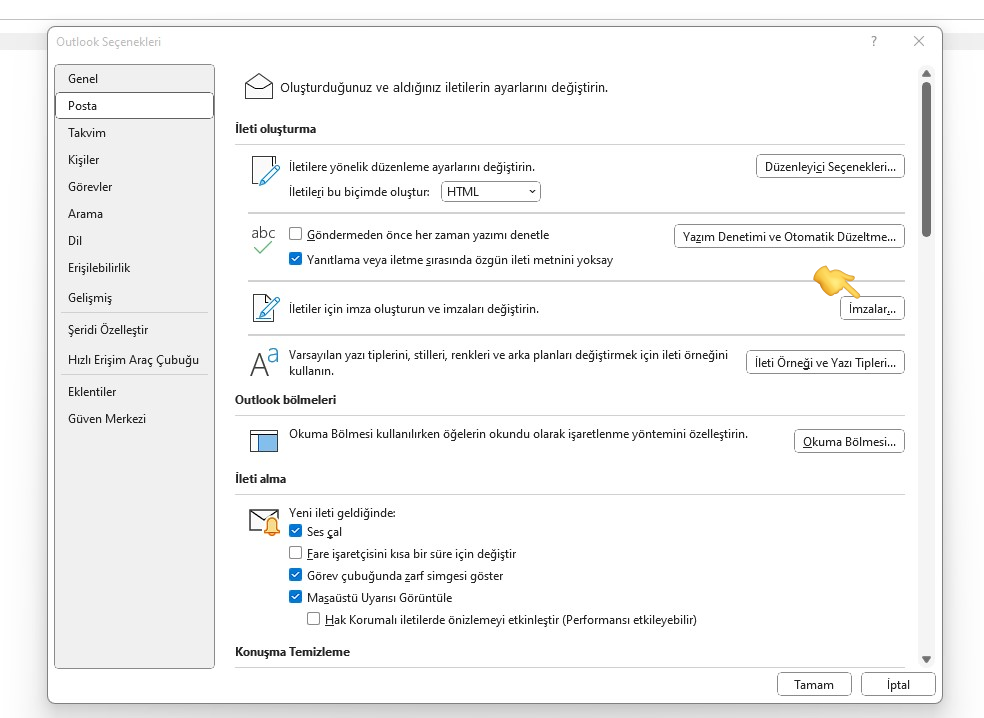Open the İmzalar dialog
Viewport: 984px width, 718px height.
click(x=871, y=308)
